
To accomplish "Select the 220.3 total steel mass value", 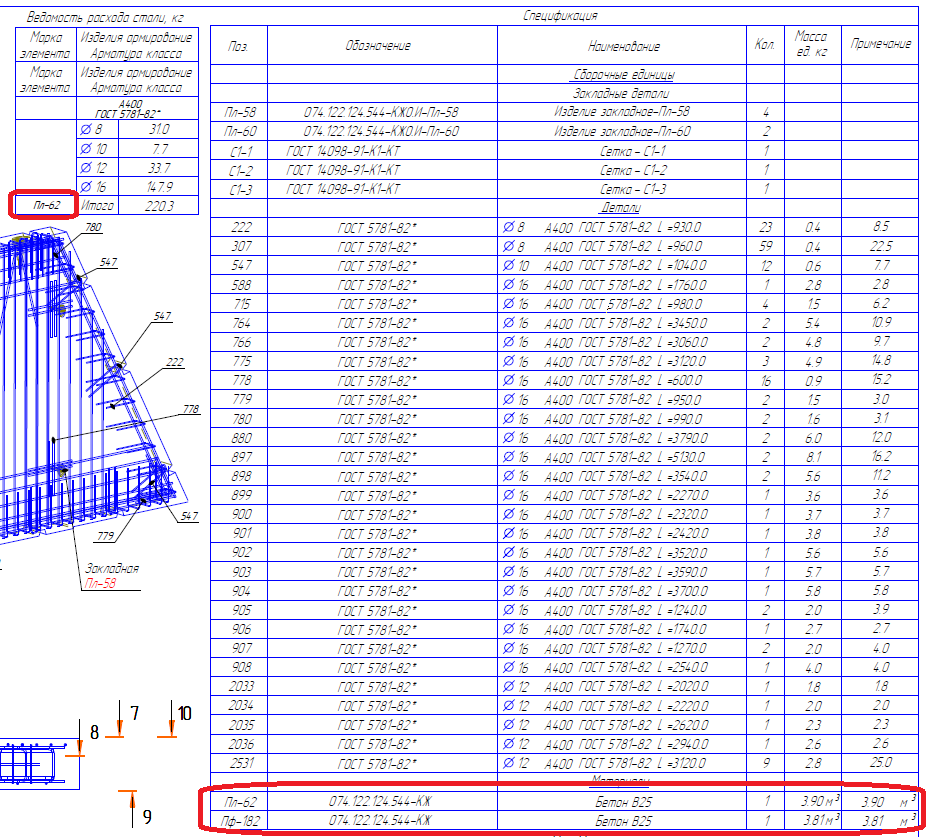I will tap(159, 205).
